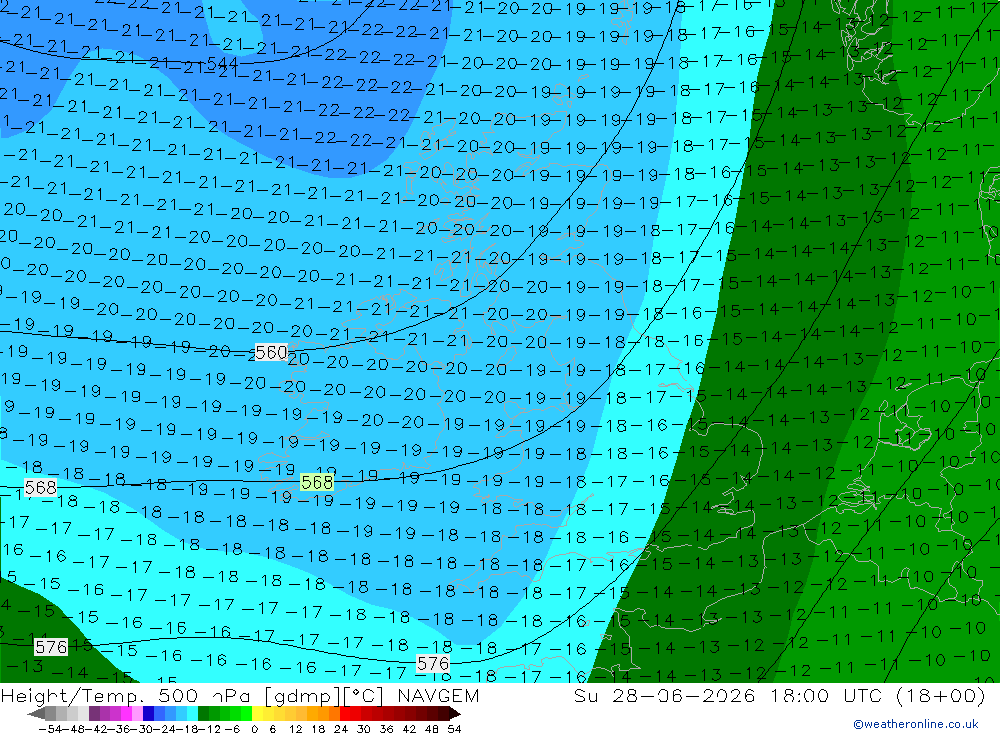Click the white 568 label at left edge
The height and width of the screenshot is (733, 1000).
pyautogui.click(x=40, y=488)
